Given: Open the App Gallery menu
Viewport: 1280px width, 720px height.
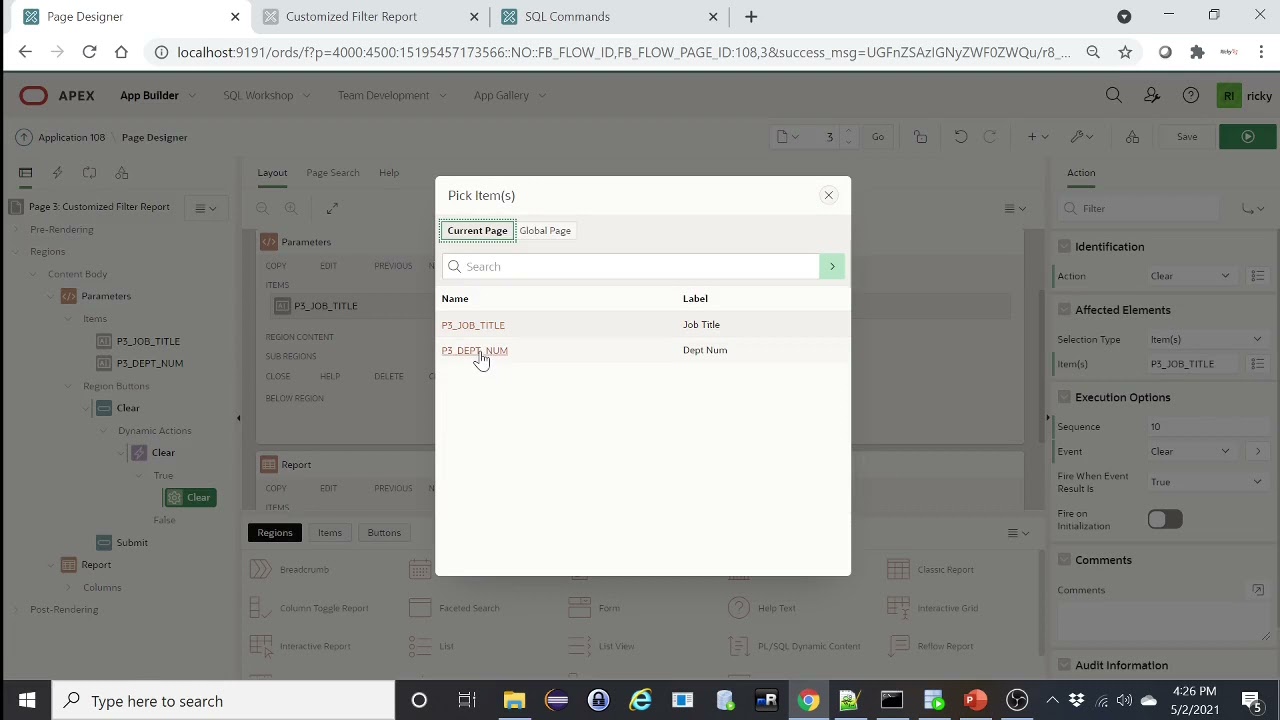Looking at the screenshot, I should tap(510, 95).
